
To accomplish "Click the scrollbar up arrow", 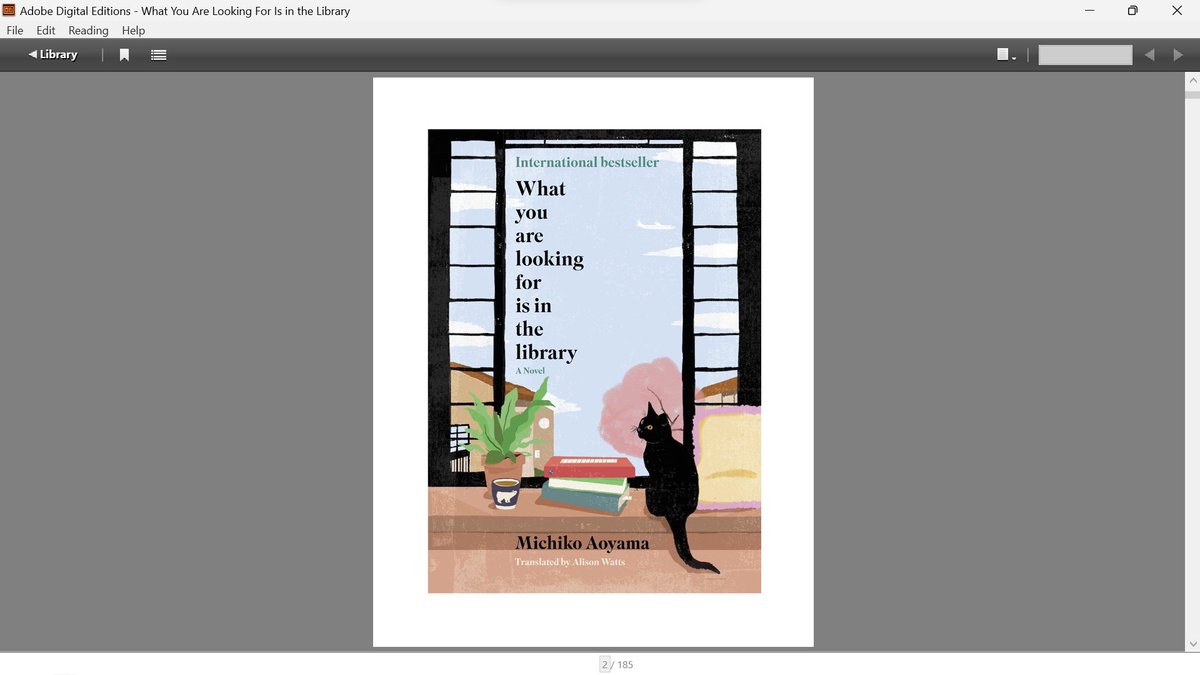I will 1191,79.
